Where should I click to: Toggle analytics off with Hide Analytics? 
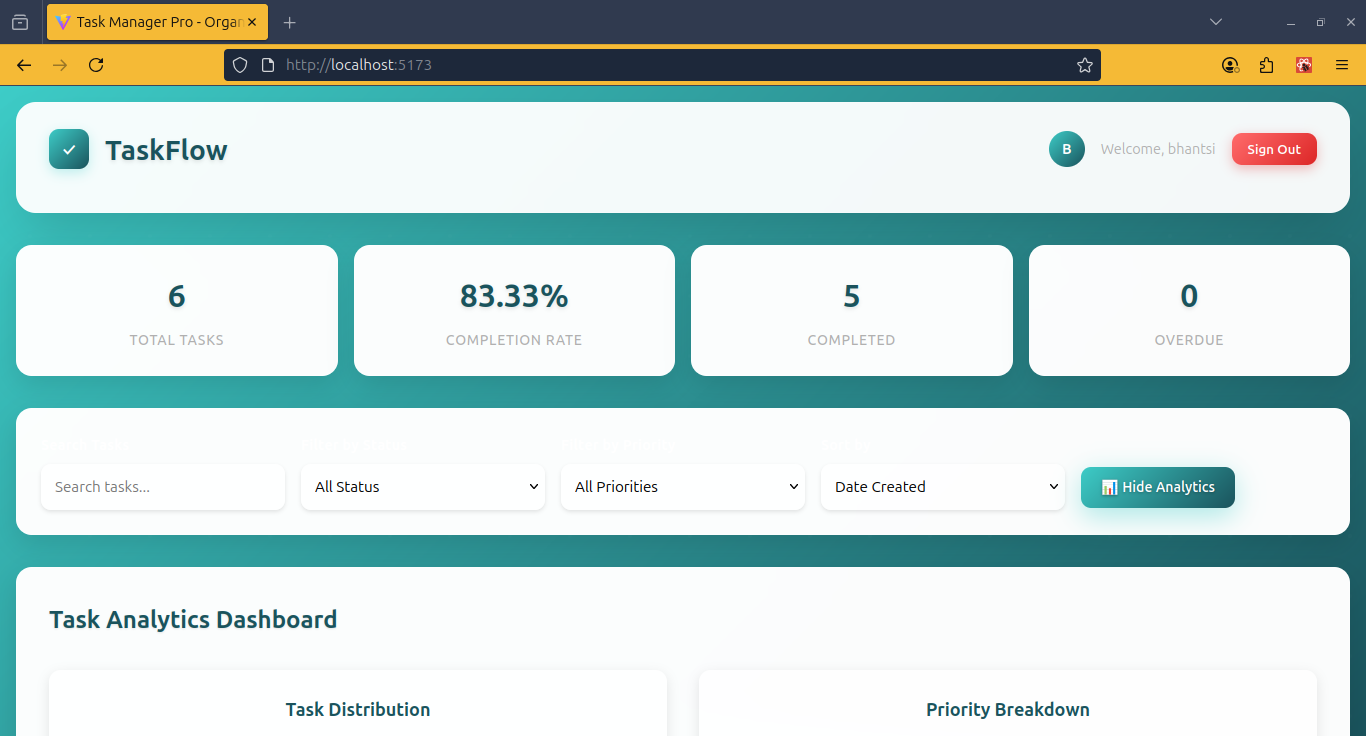coord(1157,487)
